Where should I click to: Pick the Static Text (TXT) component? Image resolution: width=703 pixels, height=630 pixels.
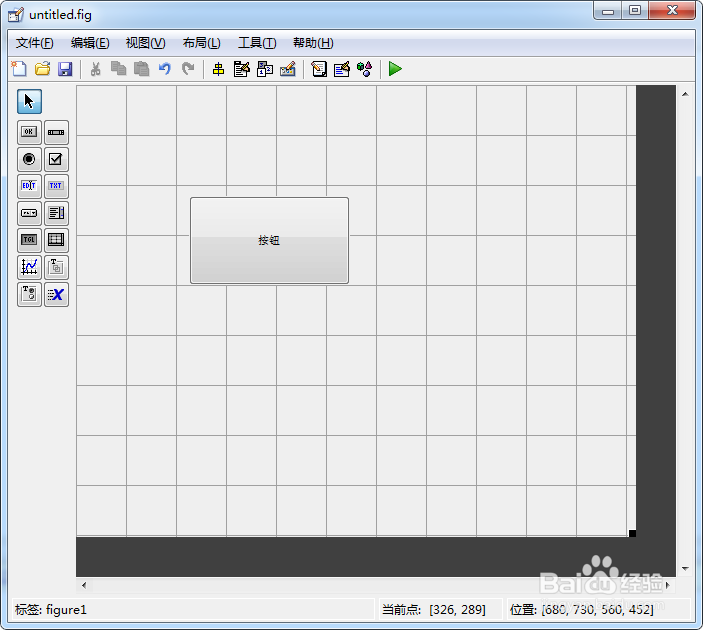(x=56, y=186)
